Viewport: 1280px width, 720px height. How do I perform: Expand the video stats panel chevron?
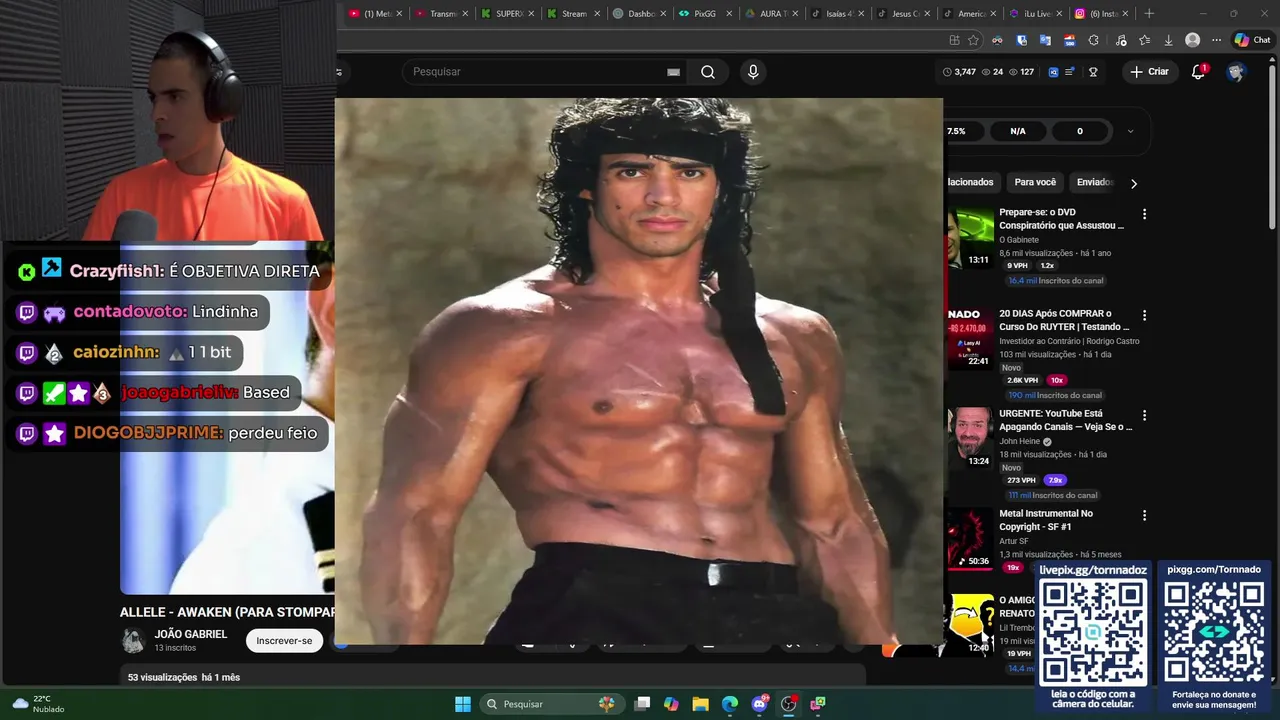1130,131
